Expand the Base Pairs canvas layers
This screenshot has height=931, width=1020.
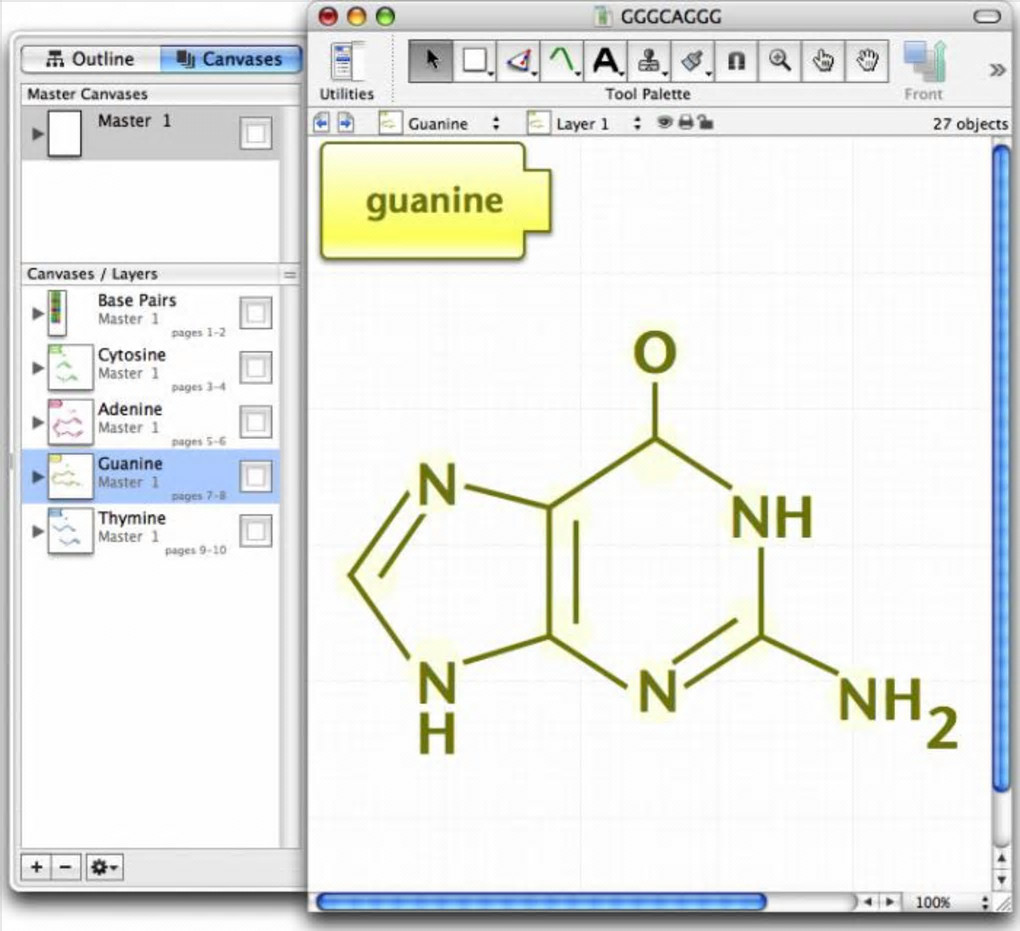pyautogui.click(x=38, y=314)
